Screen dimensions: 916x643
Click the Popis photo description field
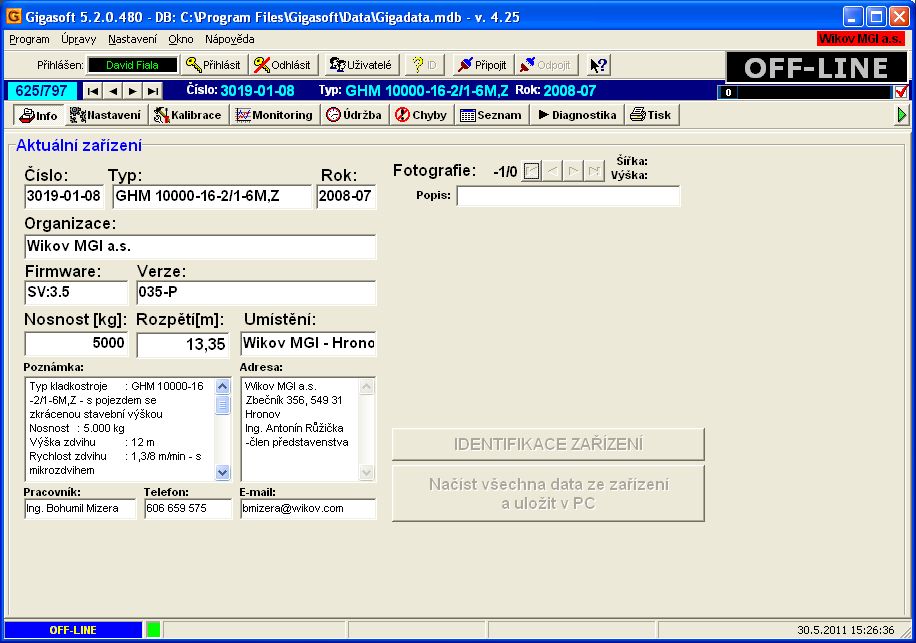pyautogui.click(x=568, y=196)
